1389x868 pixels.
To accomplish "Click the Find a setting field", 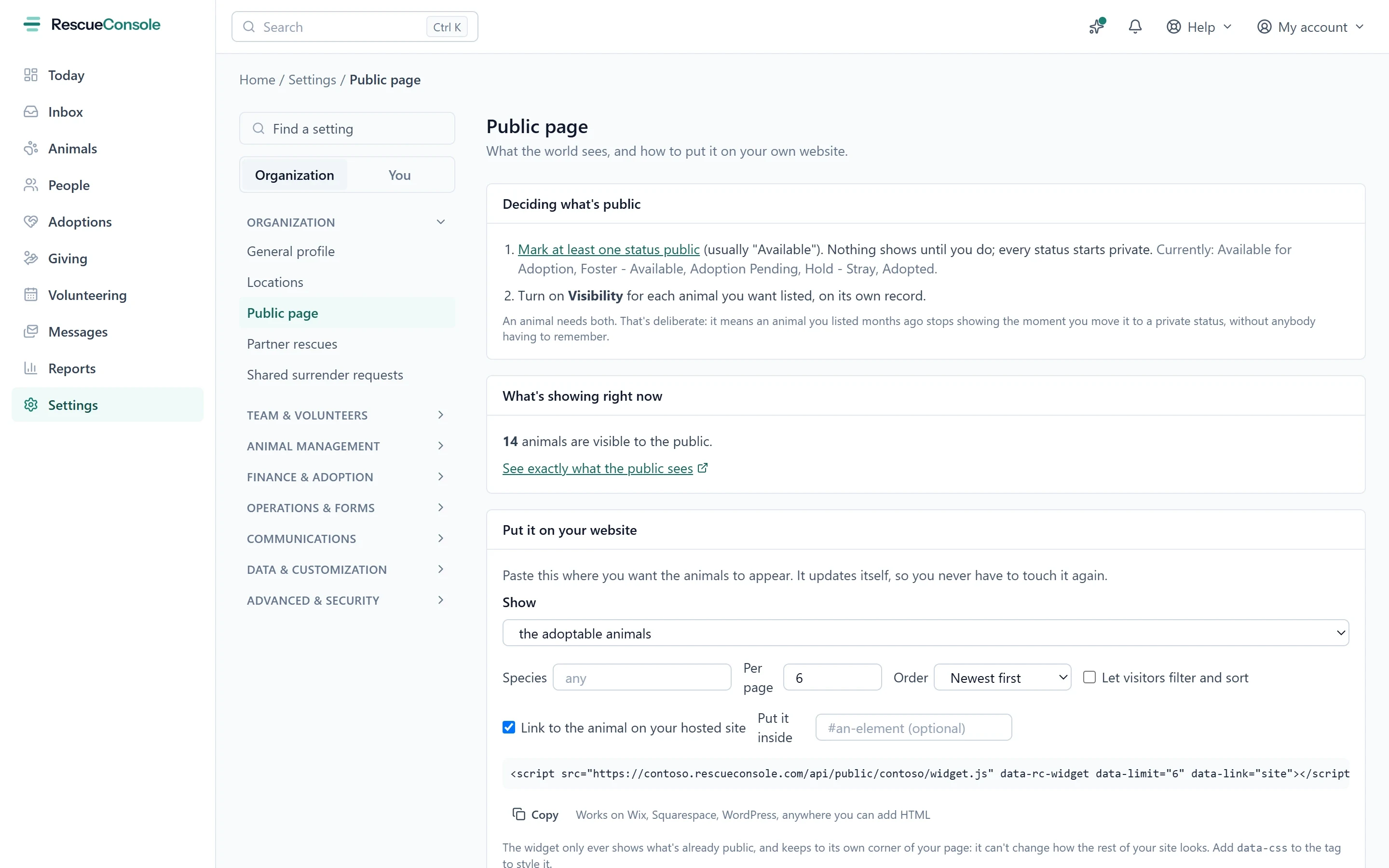I will [x=347, y=129].
